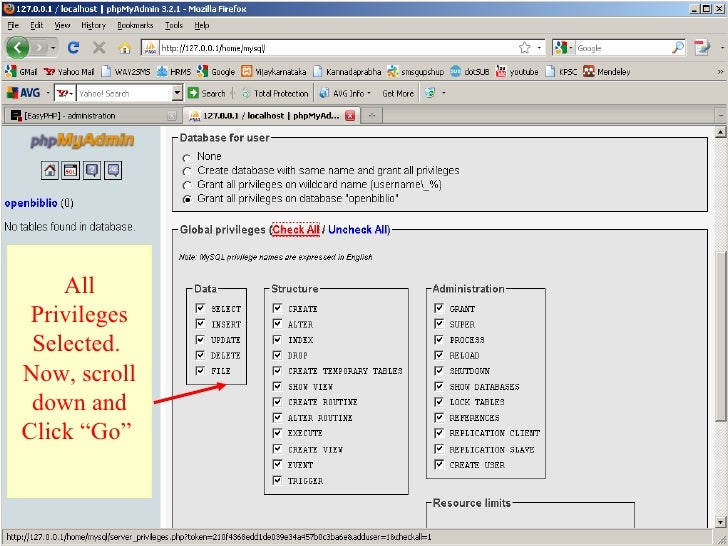Viewport: 728px width, 546px height.
Task: Open the File menu
Action: pyautogui.click(x=13, y=25)
